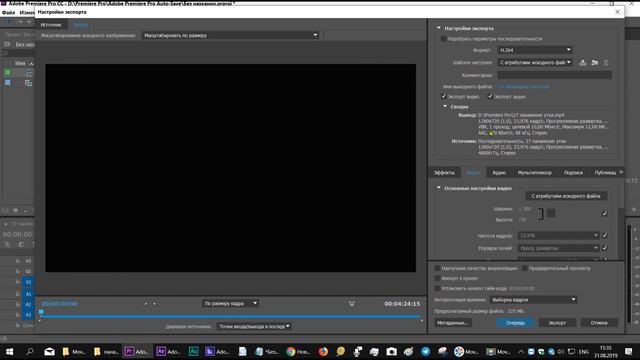Open the Format H.264 dropdown
Screen dimensions: 640x360
point(535,50)
